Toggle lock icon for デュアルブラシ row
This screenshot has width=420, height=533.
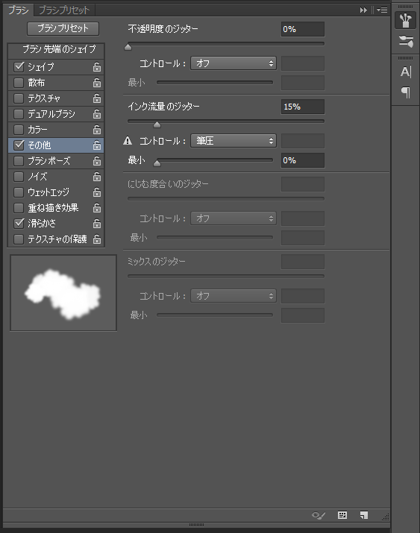[97, 114]
